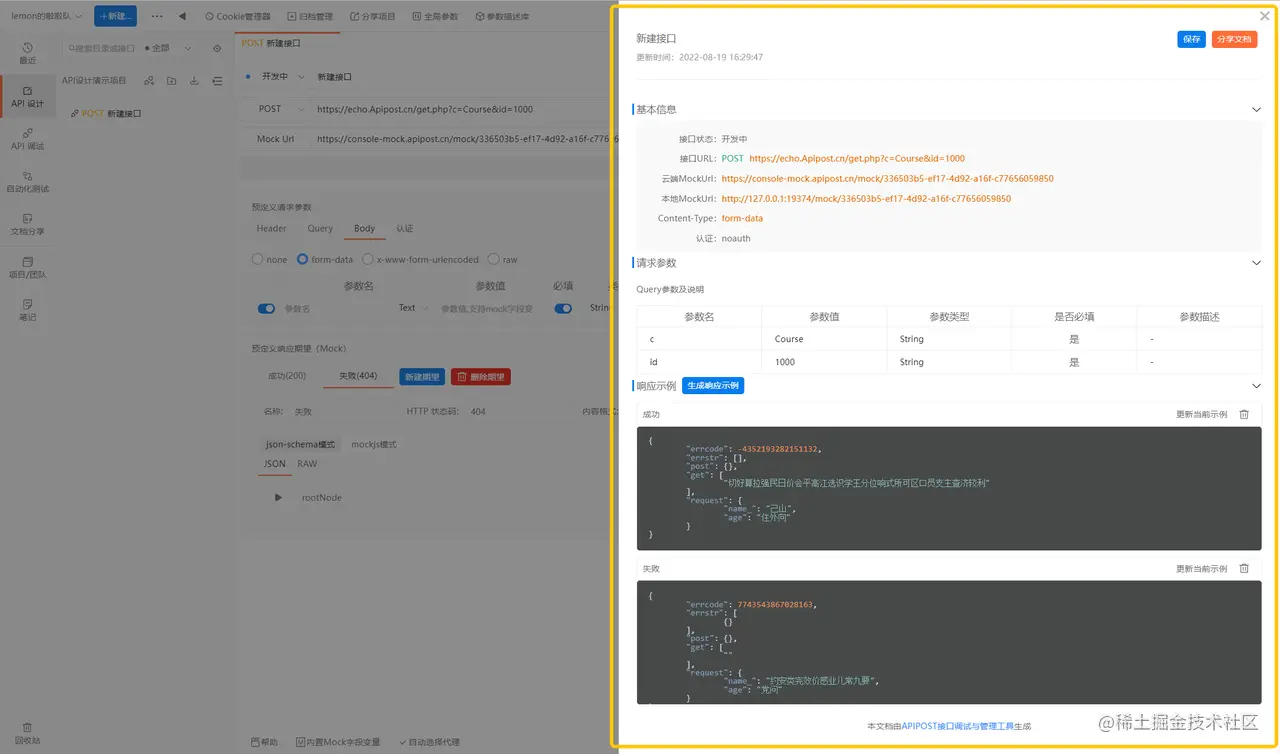Click the red 删除期望 button
The height and width of the screenshot is (754, 1280).
click(x=481, y=377)
